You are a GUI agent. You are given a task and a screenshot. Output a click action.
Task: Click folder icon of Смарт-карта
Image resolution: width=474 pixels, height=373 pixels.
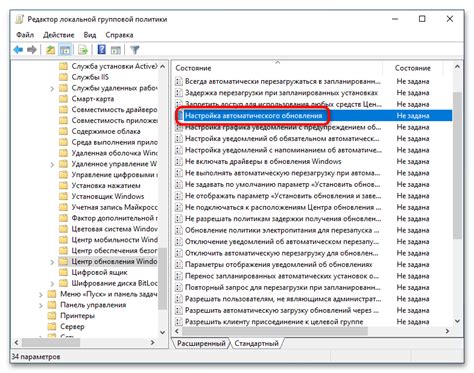pos(63,99)
